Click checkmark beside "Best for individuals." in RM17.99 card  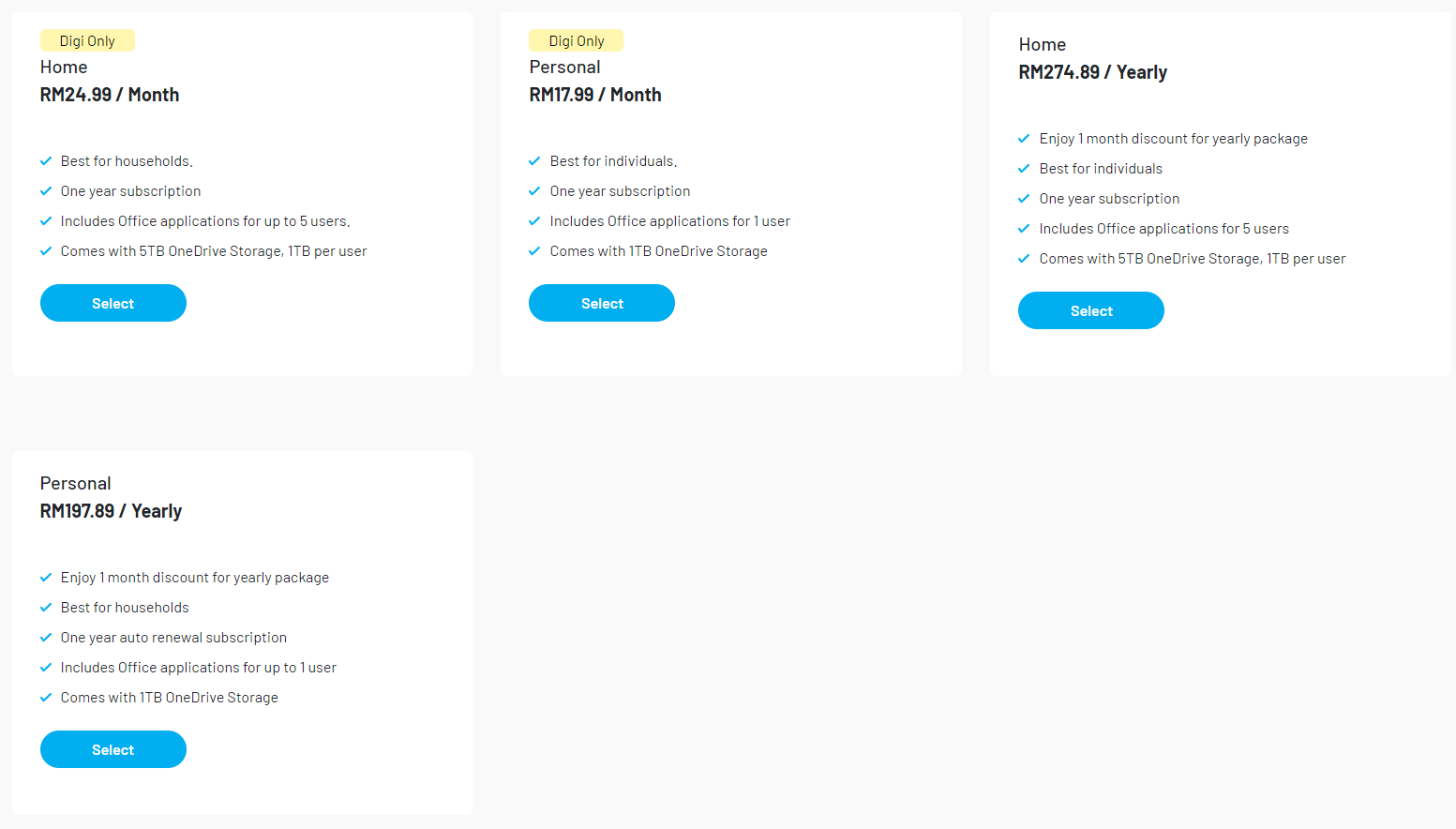pos(534,161)
